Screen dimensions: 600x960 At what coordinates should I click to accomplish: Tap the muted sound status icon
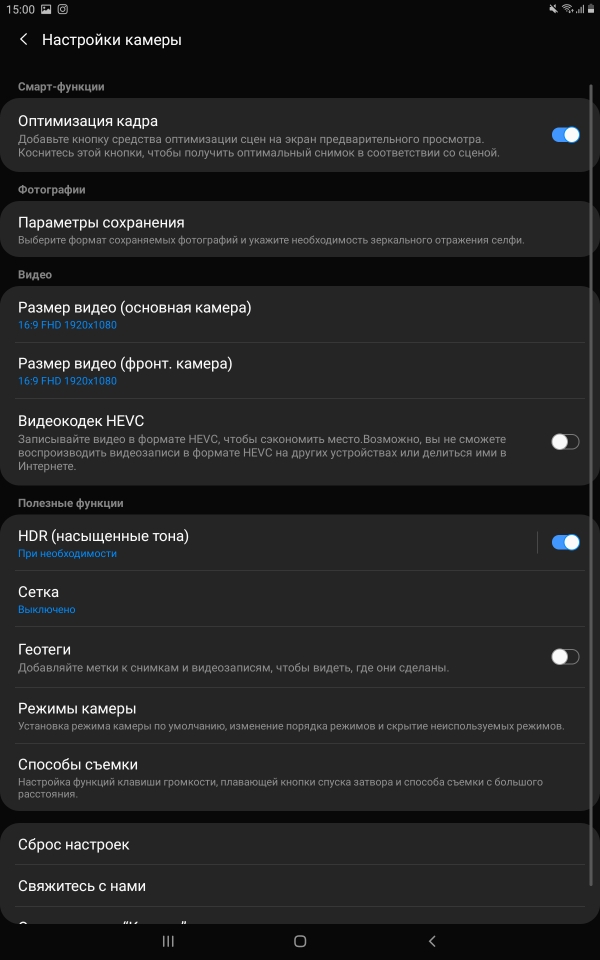click(553, 9)
